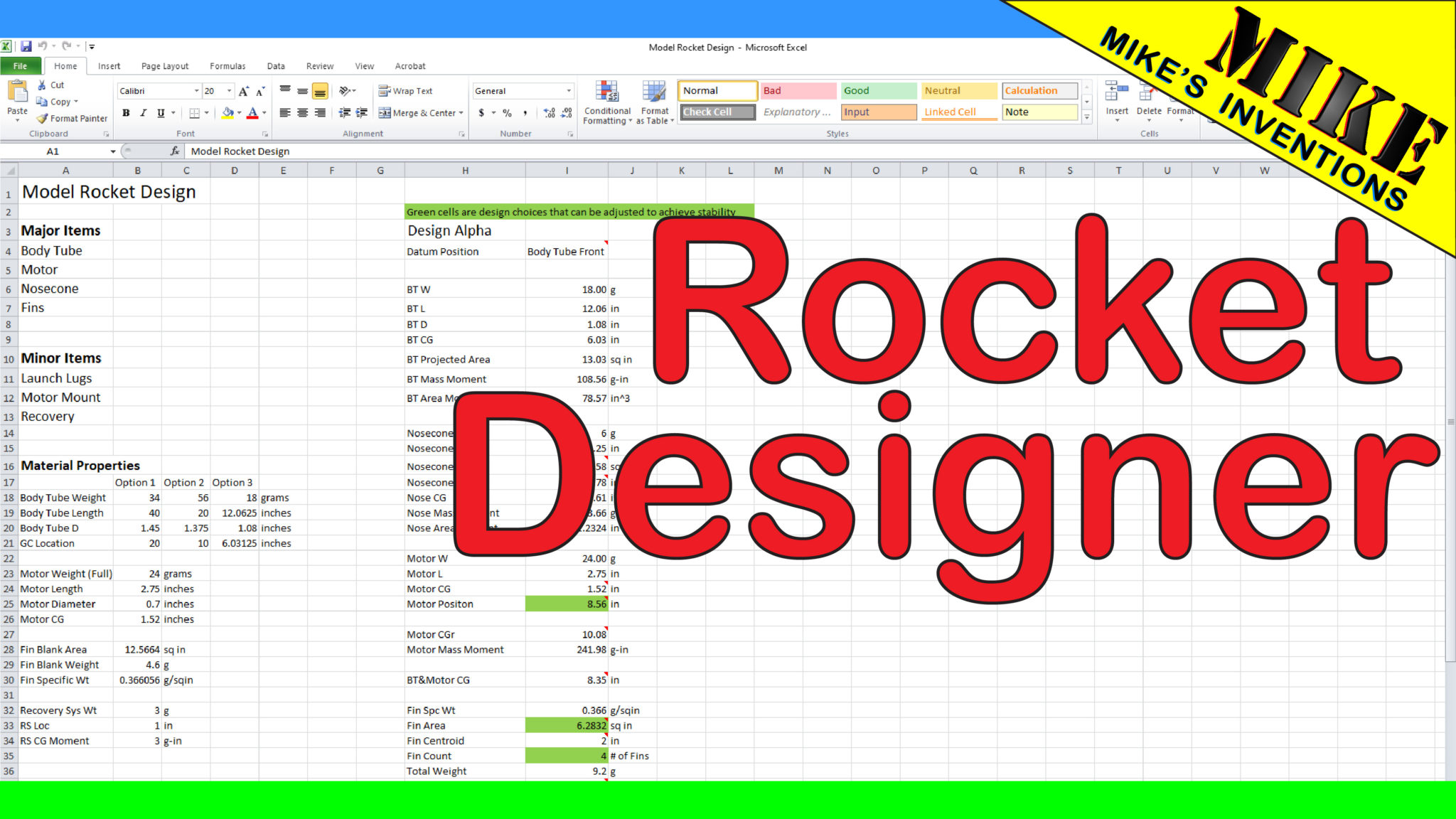The height and width of the screenshot is (819, 1456).
Task: Apply the Check Cell style
Action: tap(717, 112)
